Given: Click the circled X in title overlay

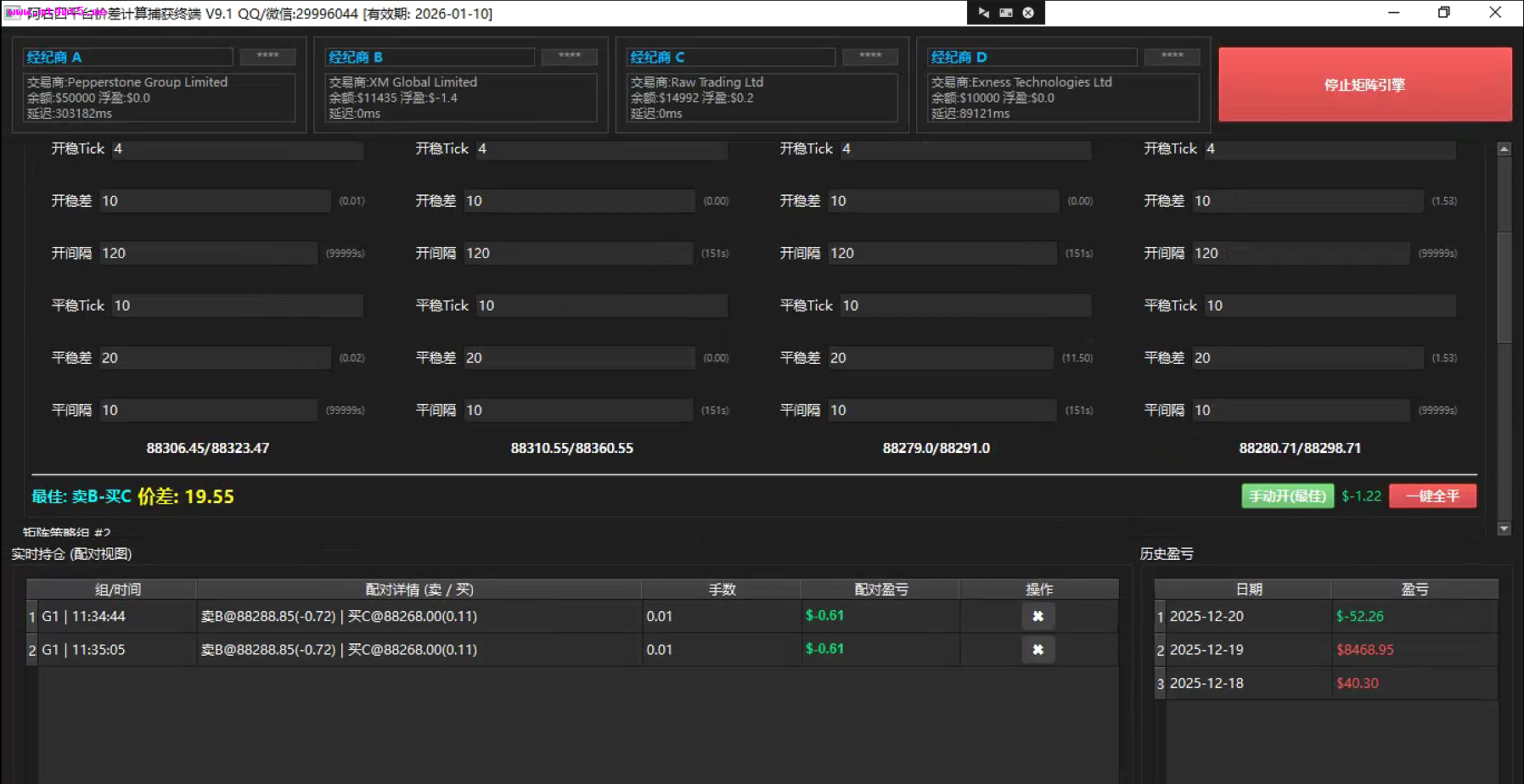Looking at the screenshot, I should (x=1028, y=13).
